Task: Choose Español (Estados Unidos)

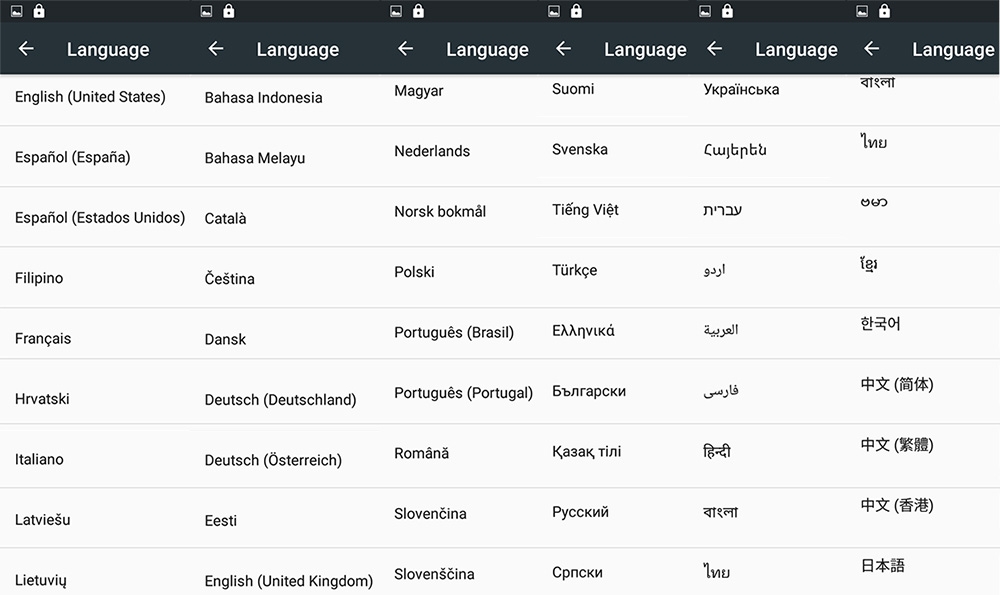Action: (100, 217)
